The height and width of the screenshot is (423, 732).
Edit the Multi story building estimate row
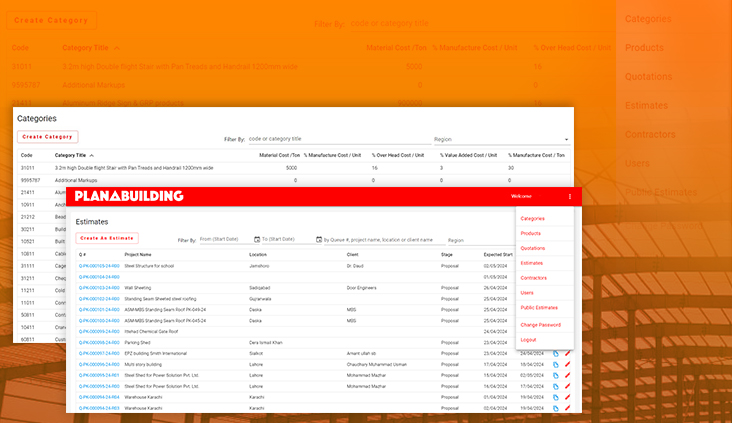567,365
